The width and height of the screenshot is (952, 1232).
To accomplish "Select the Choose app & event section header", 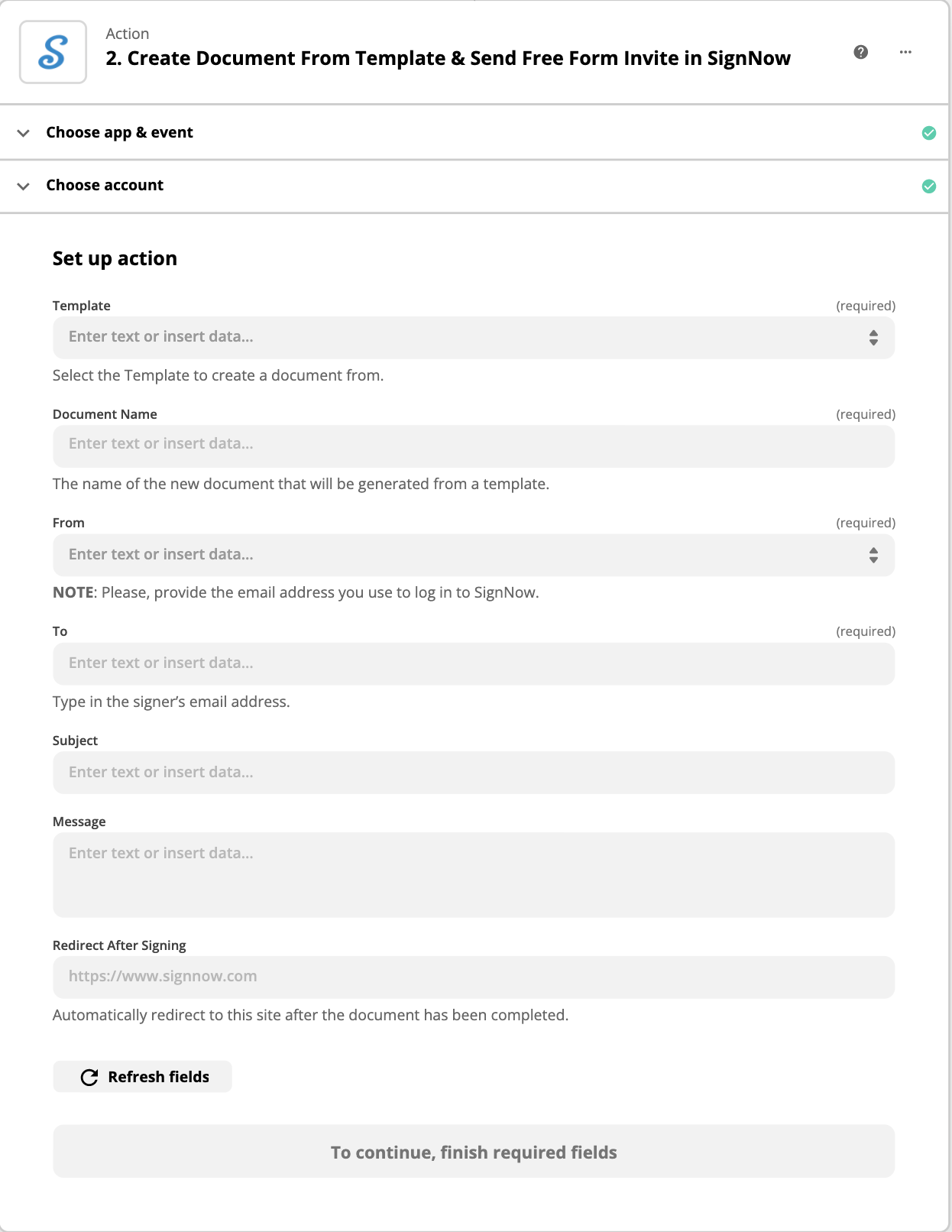I will 120,133.
